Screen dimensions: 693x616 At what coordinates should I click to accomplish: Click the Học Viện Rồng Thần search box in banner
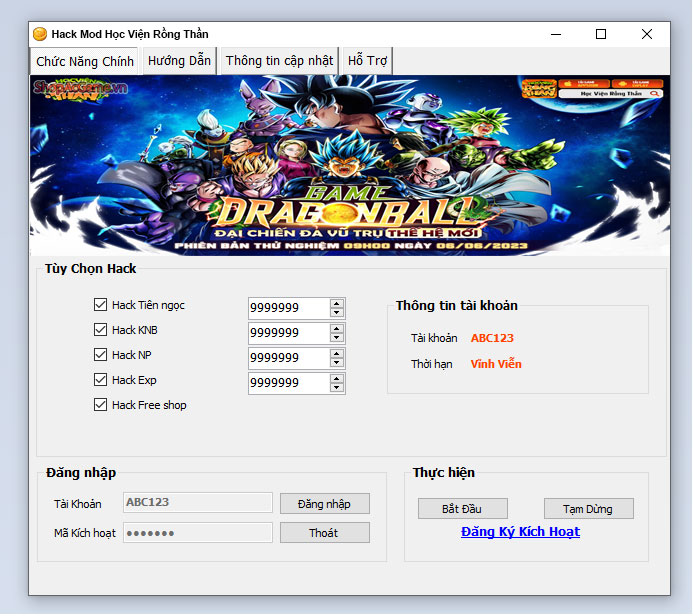(610, 94)
